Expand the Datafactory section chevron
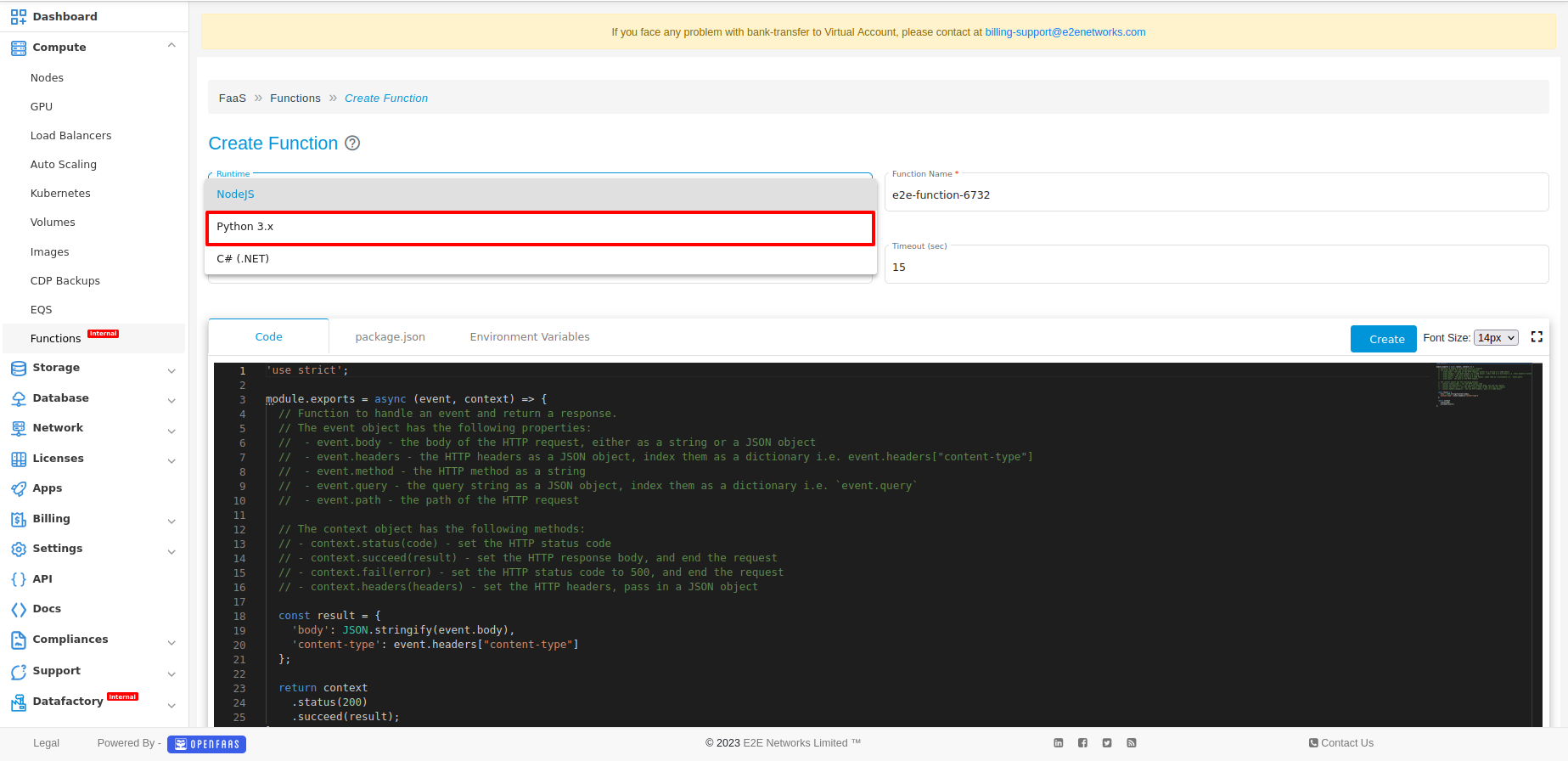 pos(171,705)
